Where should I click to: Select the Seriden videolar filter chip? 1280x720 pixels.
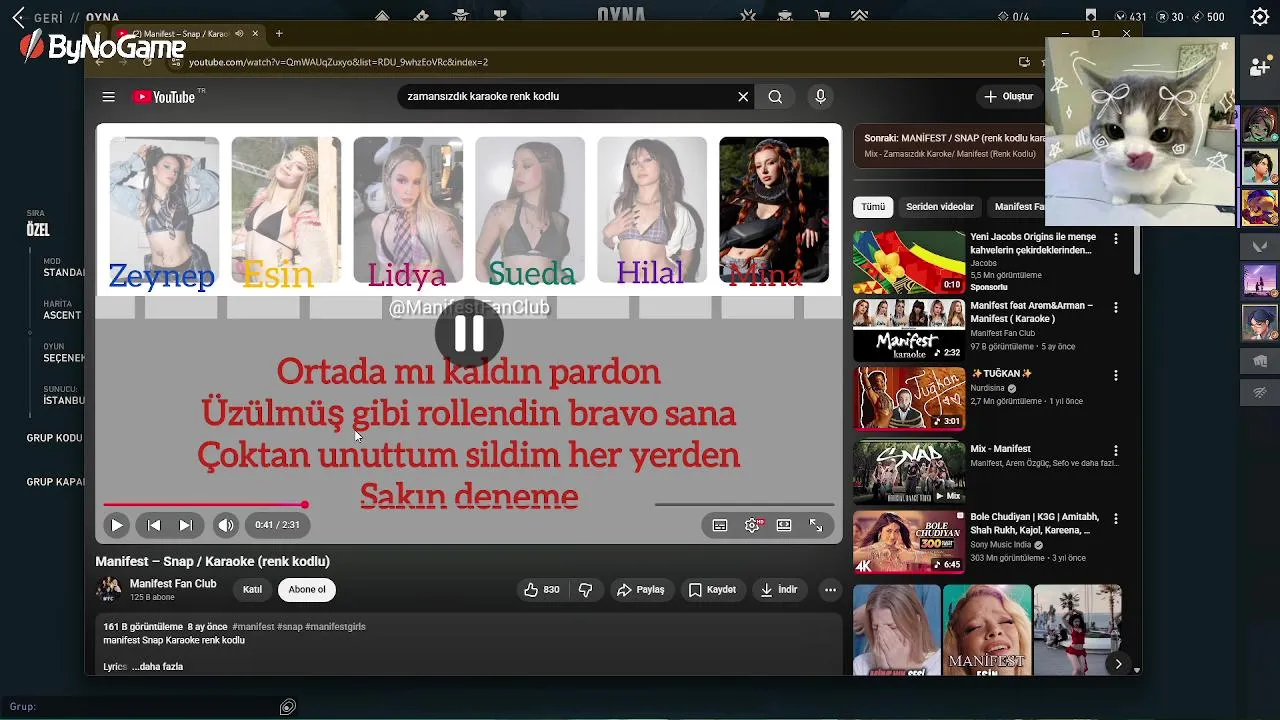[939, 207]
